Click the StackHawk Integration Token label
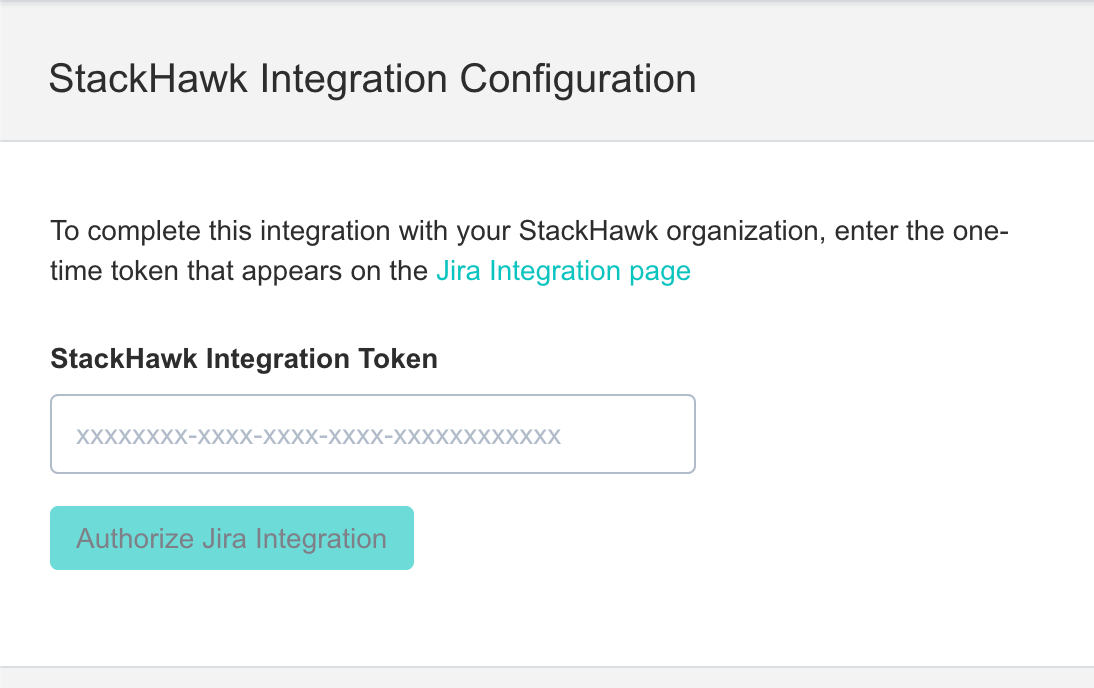 [x=243, y=358]
